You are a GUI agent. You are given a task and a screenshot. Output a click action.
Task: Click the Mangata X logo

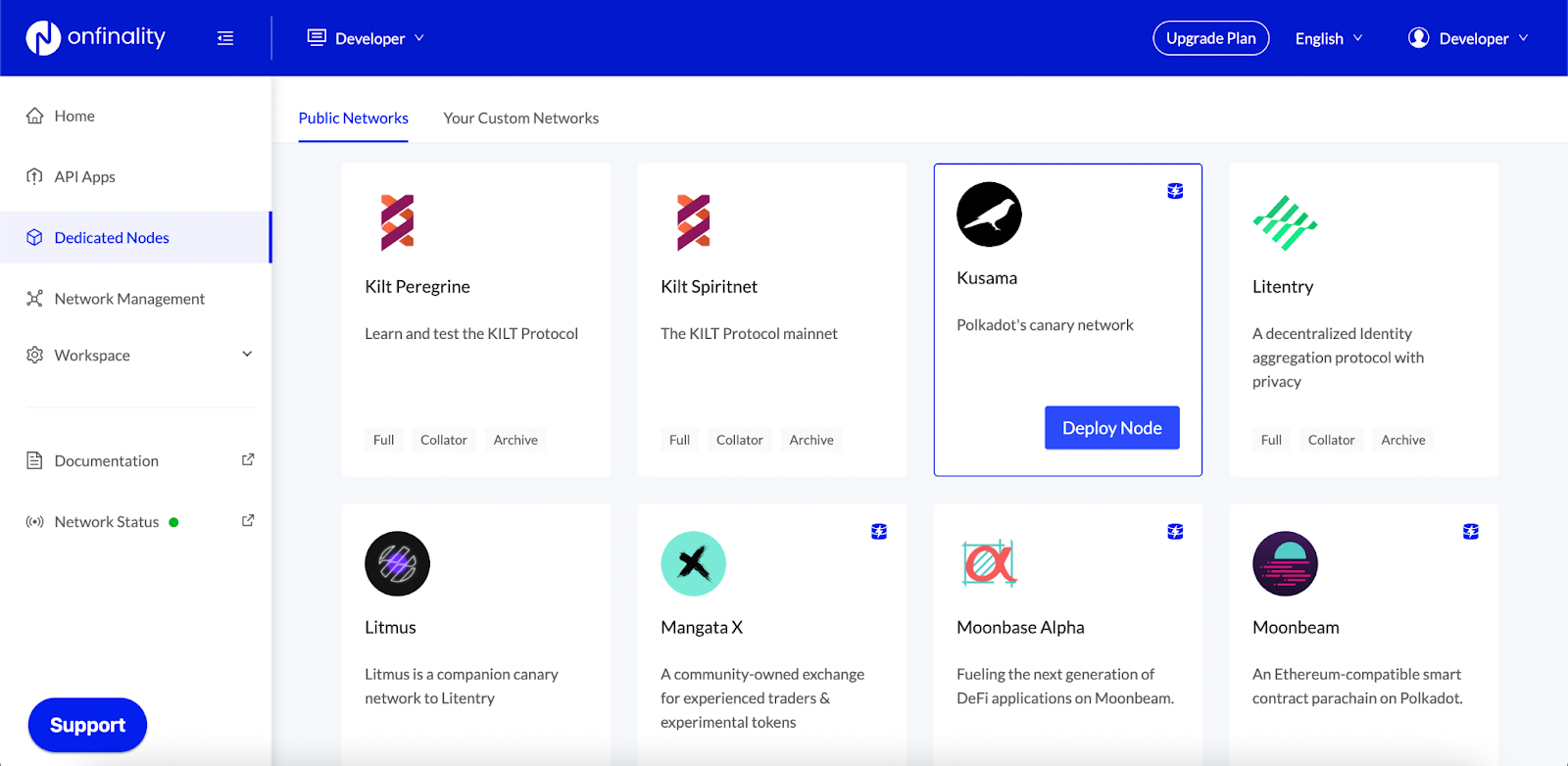tap(693, 564)
